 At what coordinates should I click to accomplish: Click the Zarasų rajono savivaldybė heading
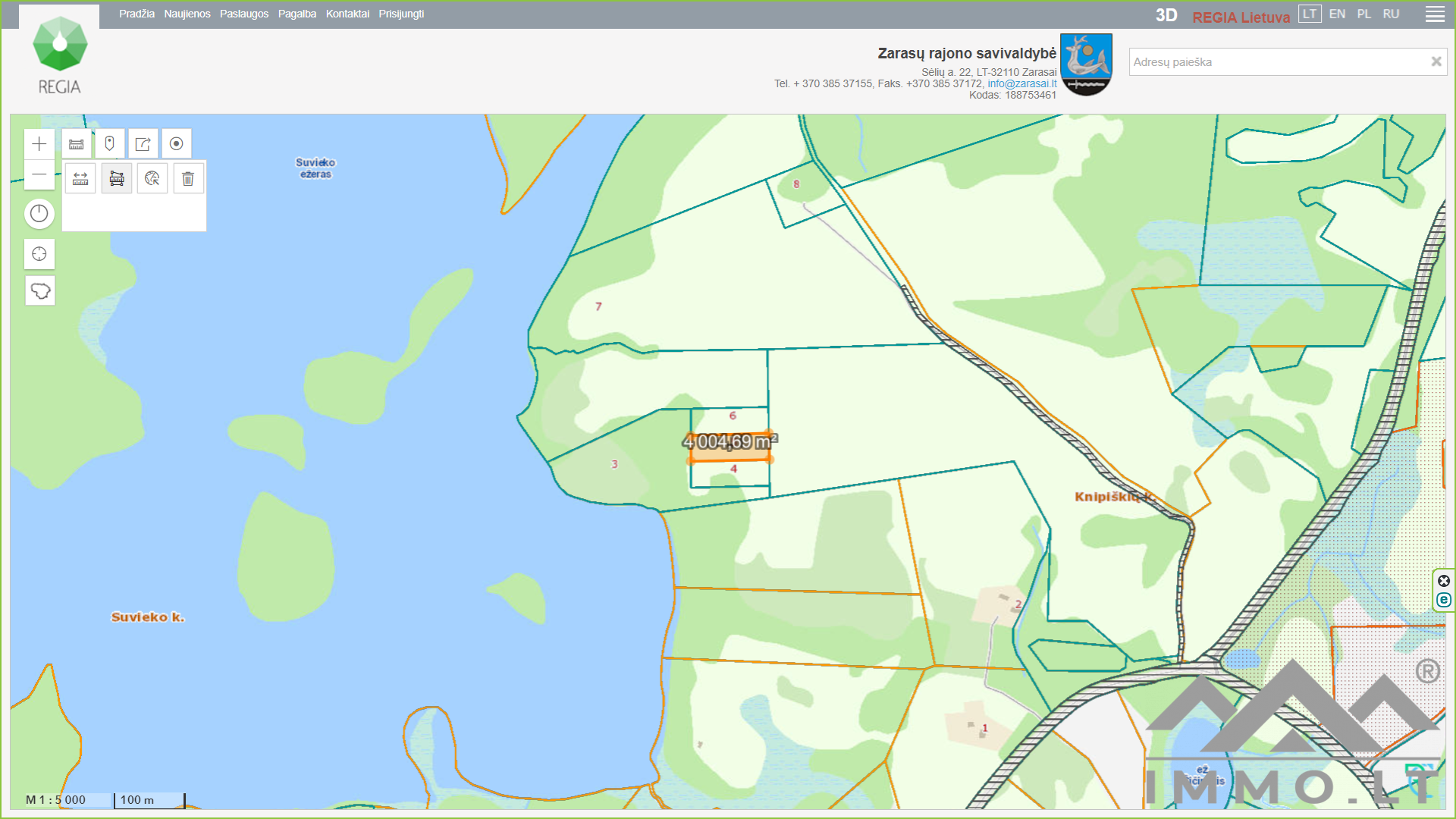tap(967, 53)
